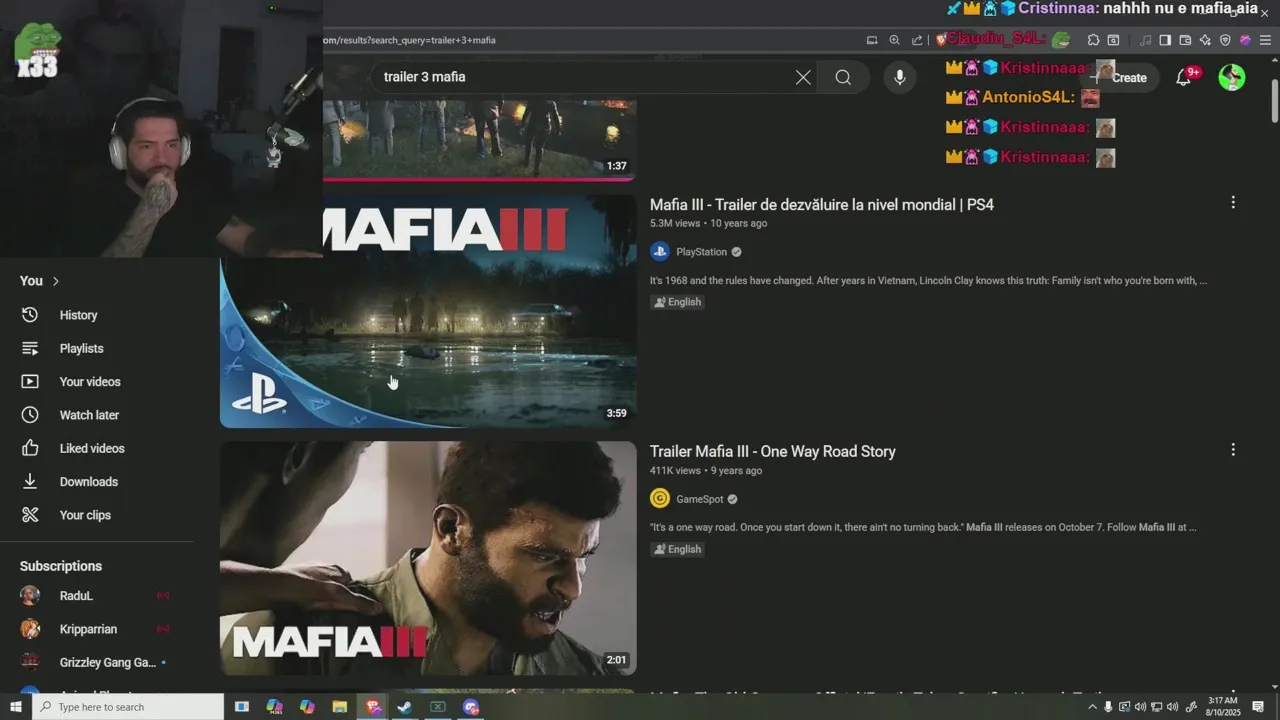Screen dimensions: 1280x720
Task: Open the Windows Start menu
Action: coord(16,707)
